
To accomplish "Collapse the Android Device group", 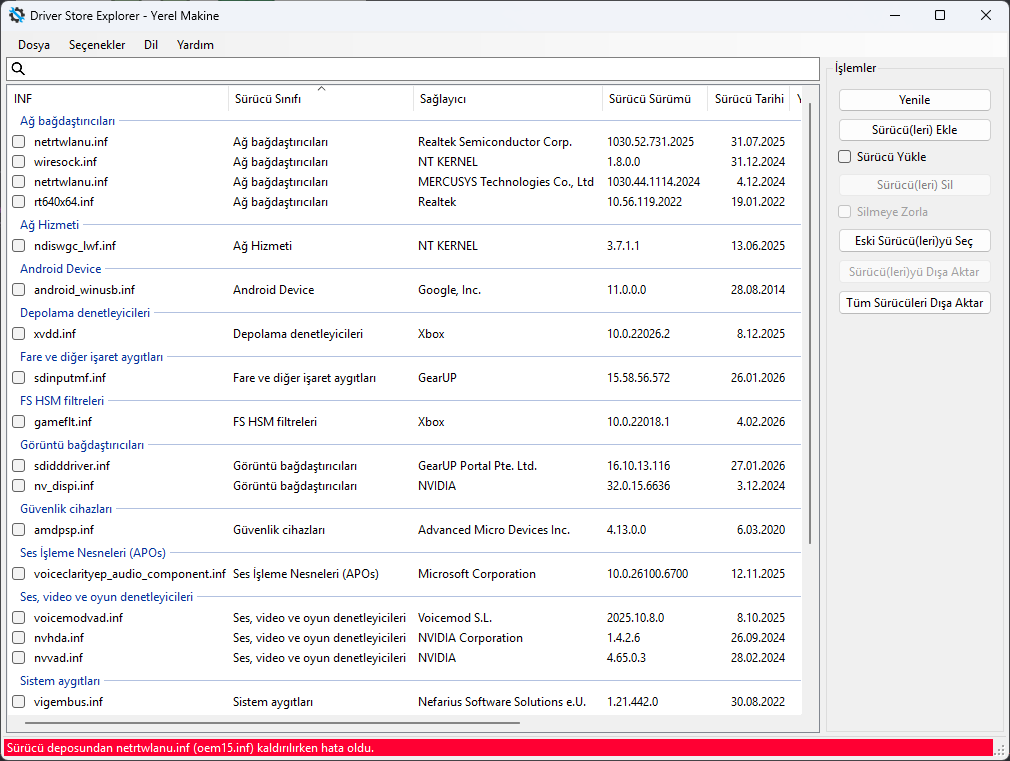I will (61, 269).
